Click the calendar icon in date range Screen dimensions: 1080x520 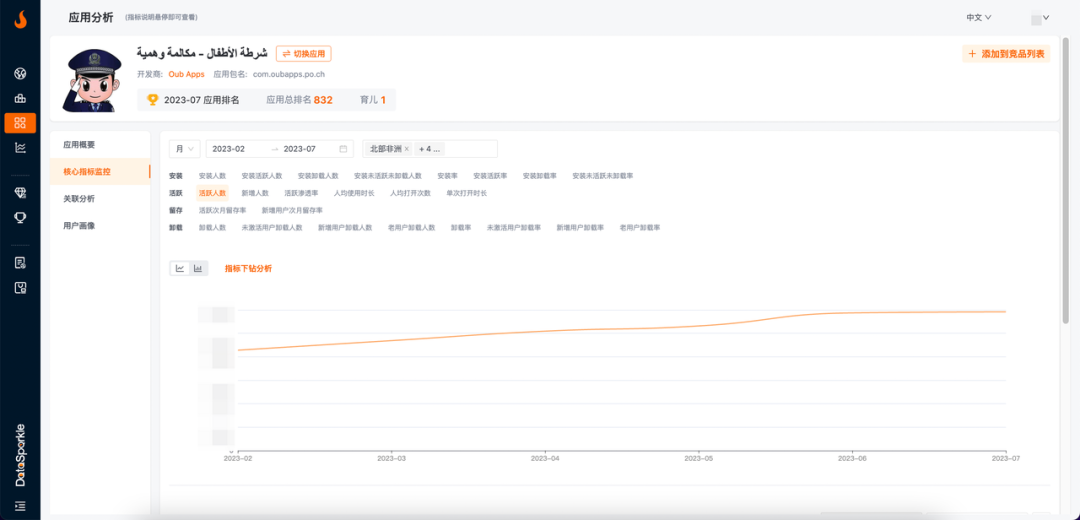tap(344, 149)
